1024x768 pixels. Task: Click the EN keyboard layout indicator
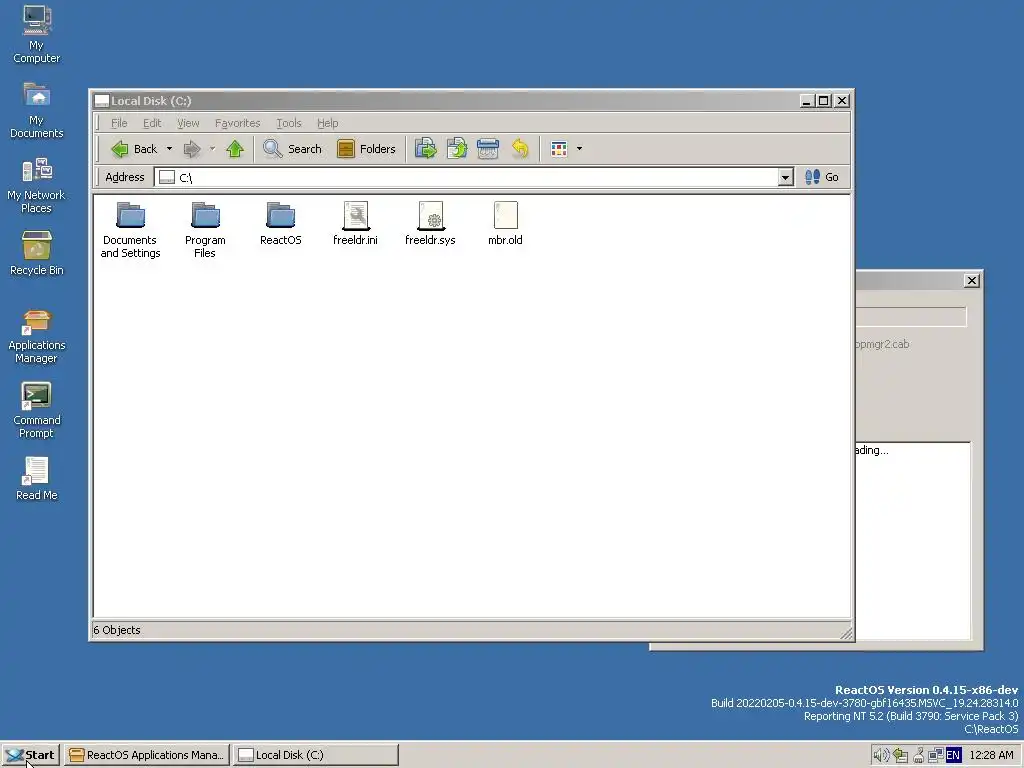tap(953, 755)
